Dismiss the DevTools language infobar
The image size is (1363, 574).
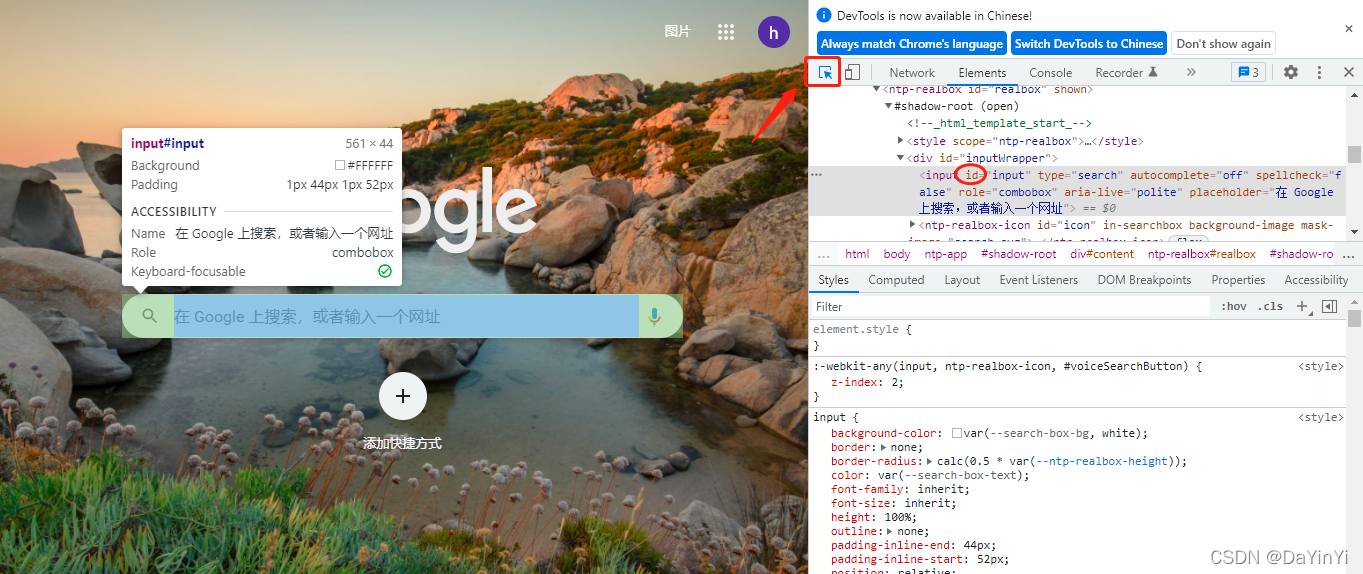(x=1348, y=30)
